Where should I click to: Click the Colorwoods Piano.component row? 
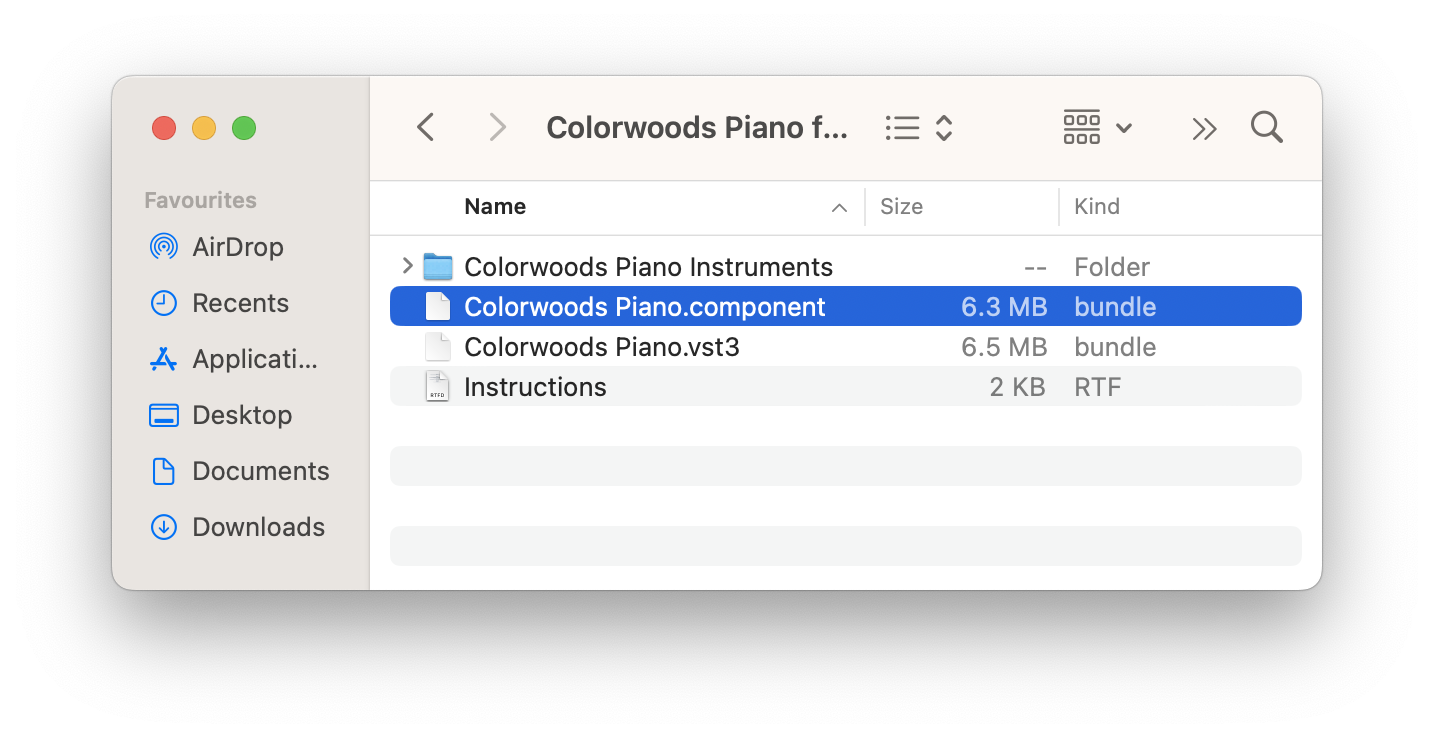[645, 307]
